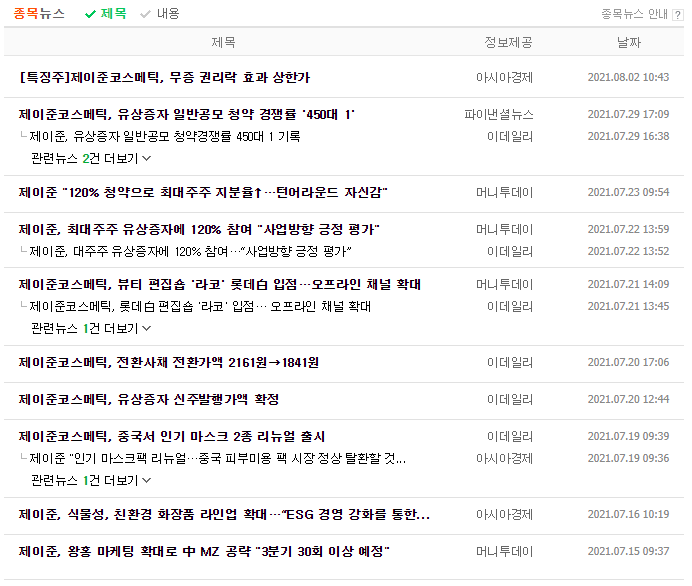Click date 2021.07.29 16:38
The height and width of the screenshot is (586, 692).
[x=628, y=136]
